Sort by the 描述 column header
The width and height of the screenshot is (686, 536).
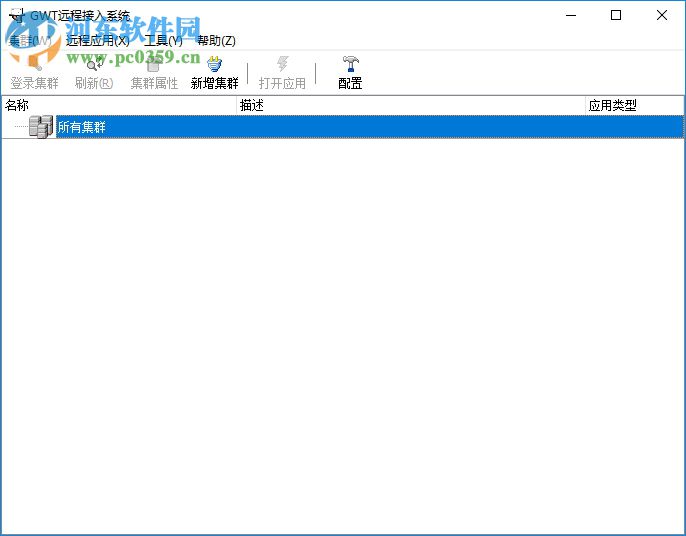pos(411,105)
